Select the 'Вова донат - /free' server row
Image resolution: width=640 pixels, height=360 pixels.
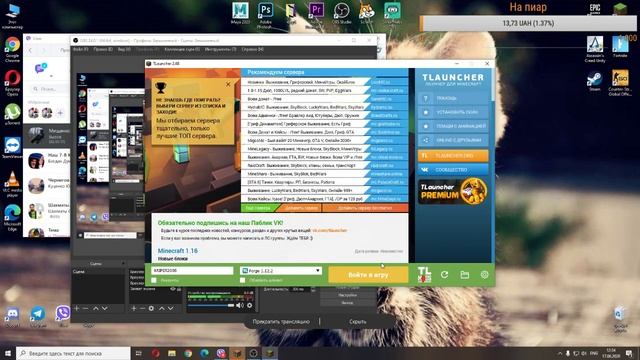pos(324,99)
